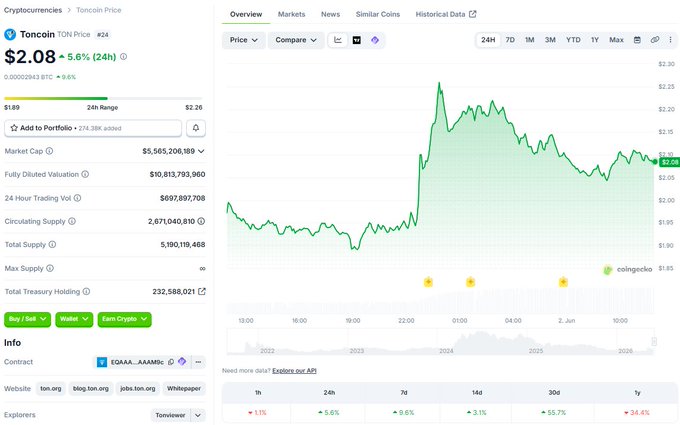The image size is (680, 425).
Task: Select the 24H time range
Action: point(488,40)
